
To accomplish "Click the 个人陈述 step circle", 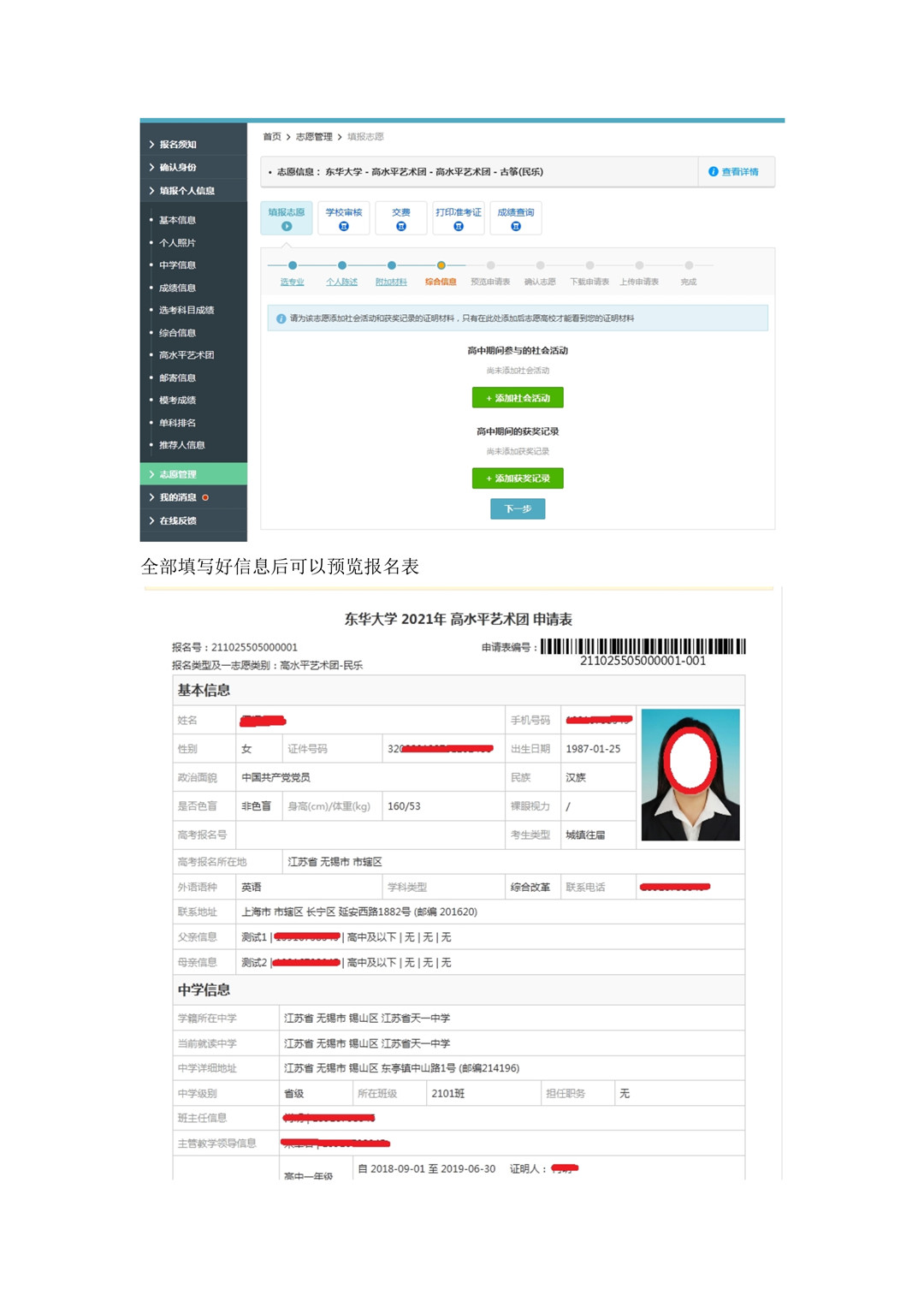I will click(x=342, y=265).
